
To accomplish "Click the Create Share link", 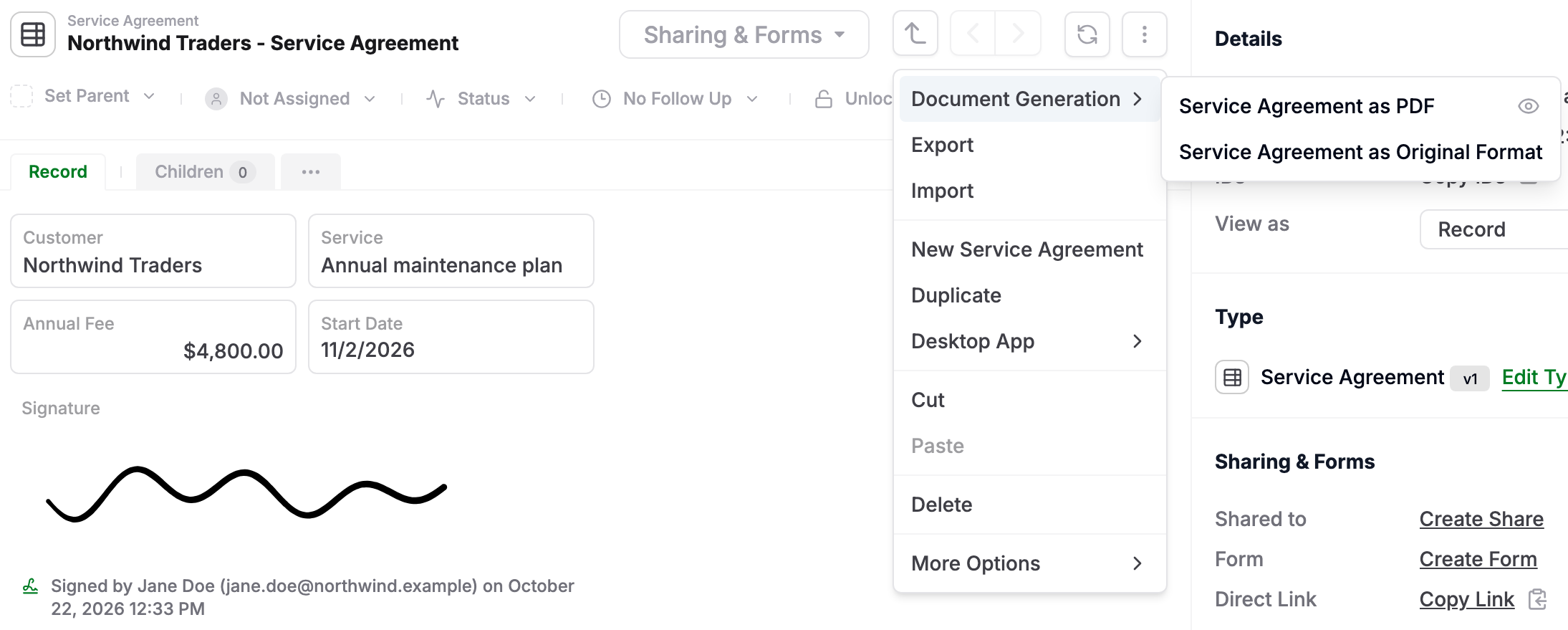I will coord(1481,519).
